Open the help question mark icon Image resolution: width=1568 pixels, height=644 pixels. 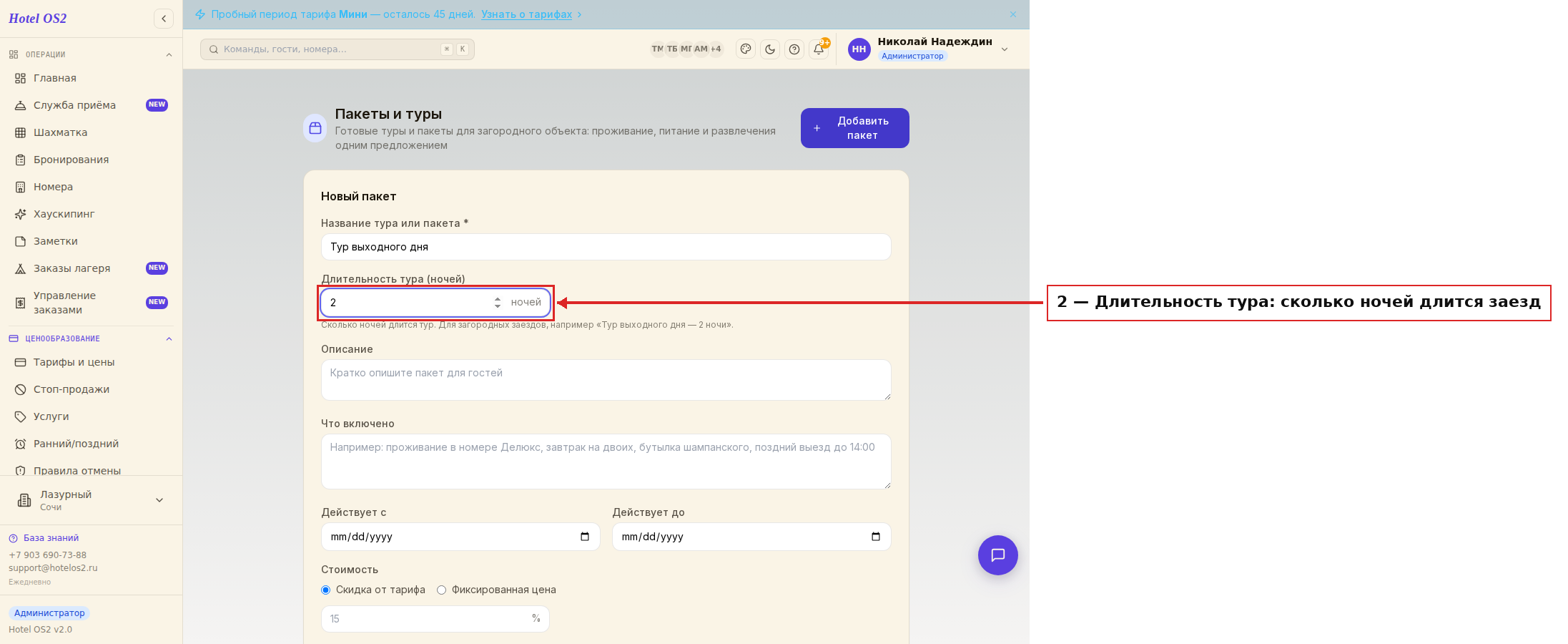point(794,49)
